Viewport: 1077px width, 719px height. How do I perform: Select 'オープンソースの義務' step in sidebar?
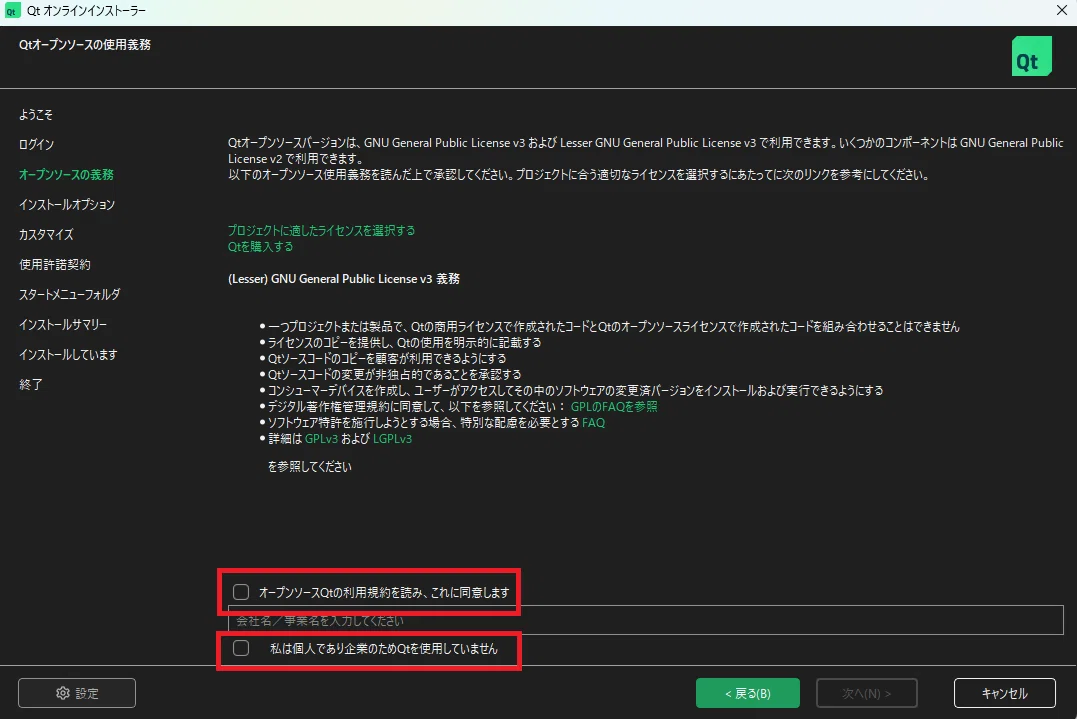click(x=66, y=174)
